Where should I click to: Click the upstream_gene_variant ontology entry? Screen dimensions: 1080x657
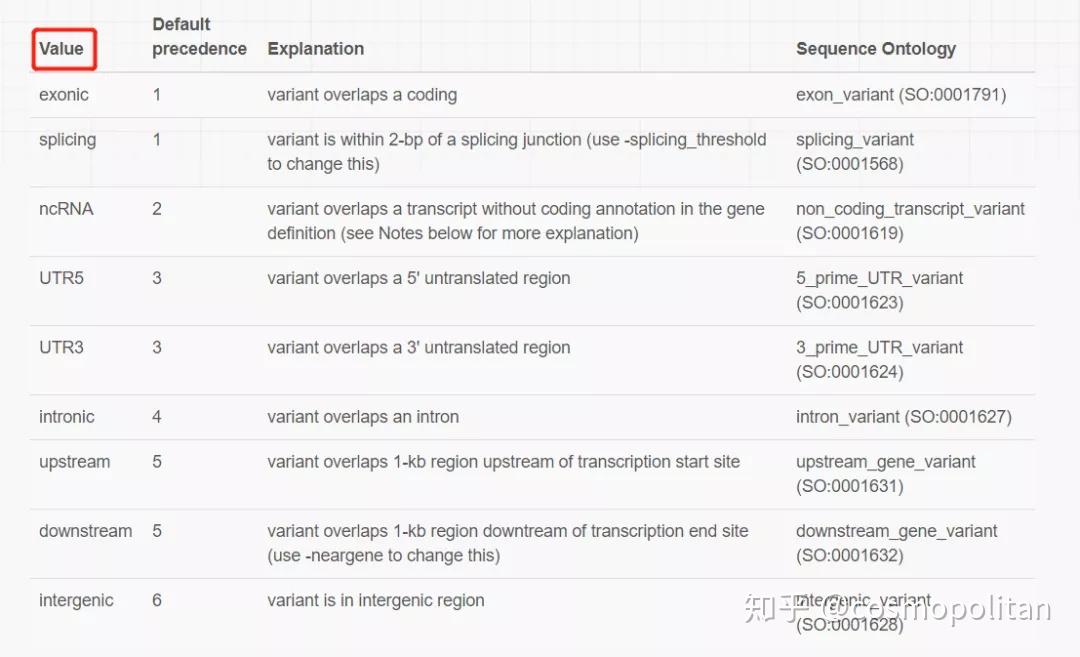885,473
